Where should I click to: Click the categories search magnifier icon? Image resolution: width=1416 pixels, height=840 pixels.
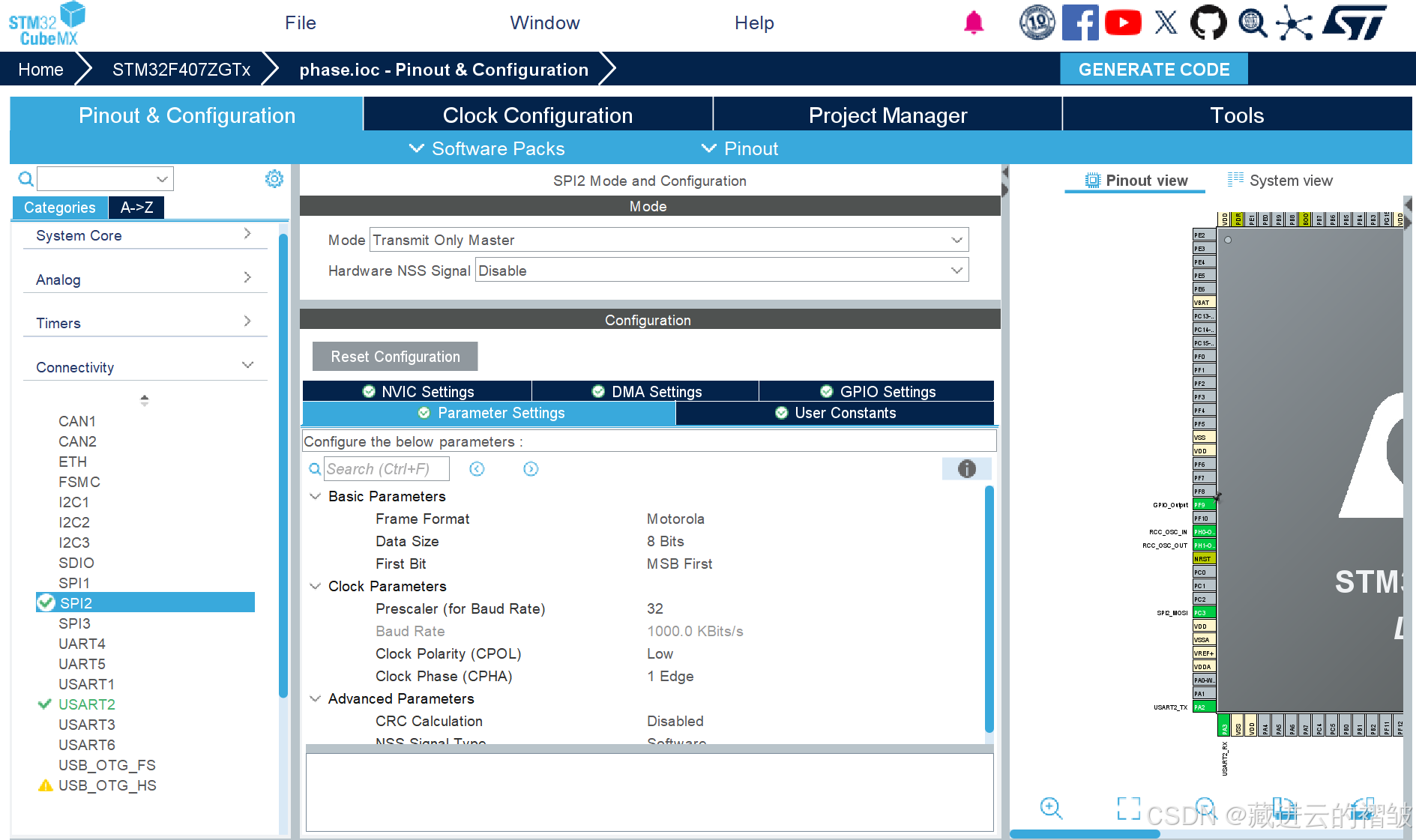point(25,179)
